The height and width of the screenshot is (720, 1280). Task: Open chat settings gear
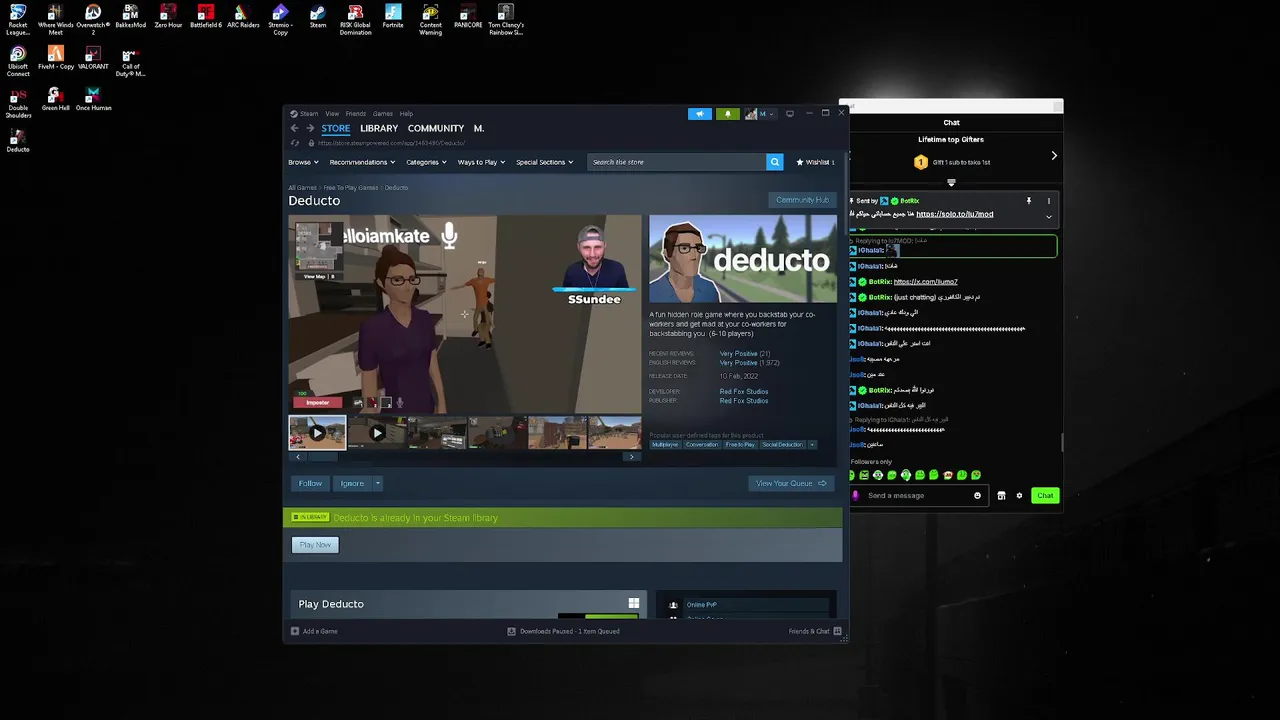point(1019,496)
